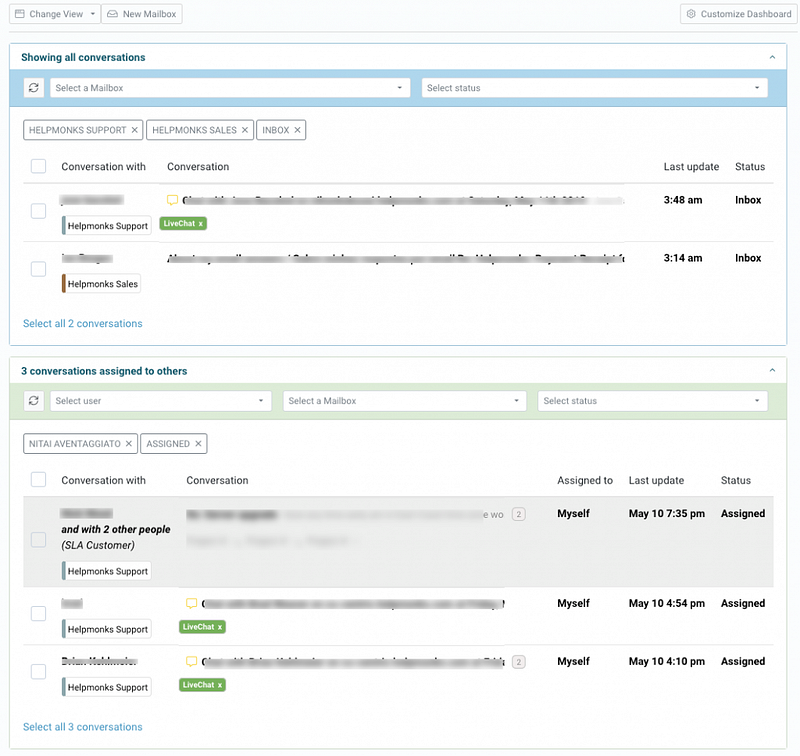Collapse the Showing all conversations panel

click(x=772, y=57)
